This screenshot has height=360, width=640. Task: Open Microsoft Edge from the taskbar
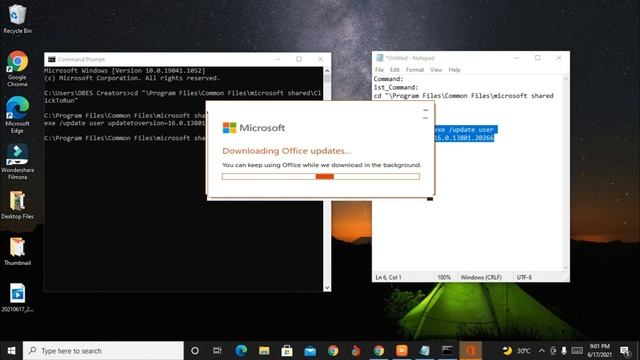pos(241,351)
